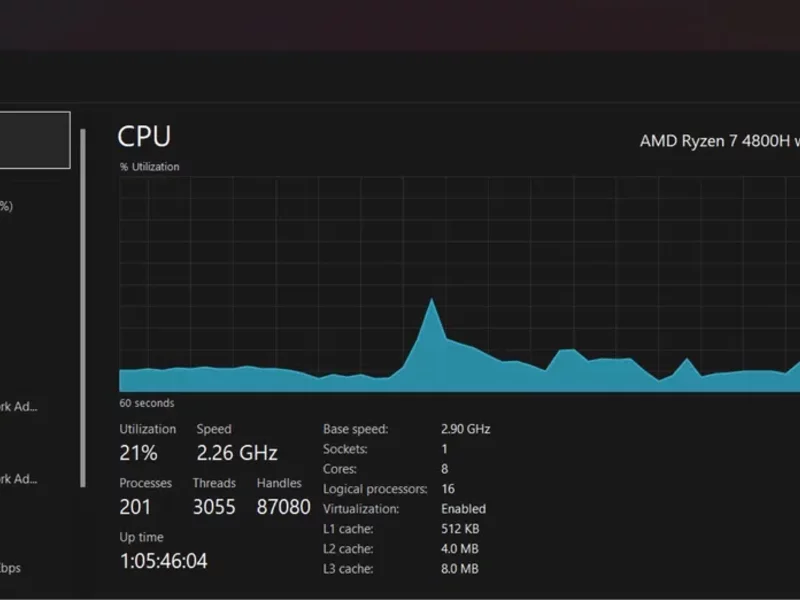Click the % Utilization graph label
800x600 pixels.
pyautogui.click(x=149, y=167)
